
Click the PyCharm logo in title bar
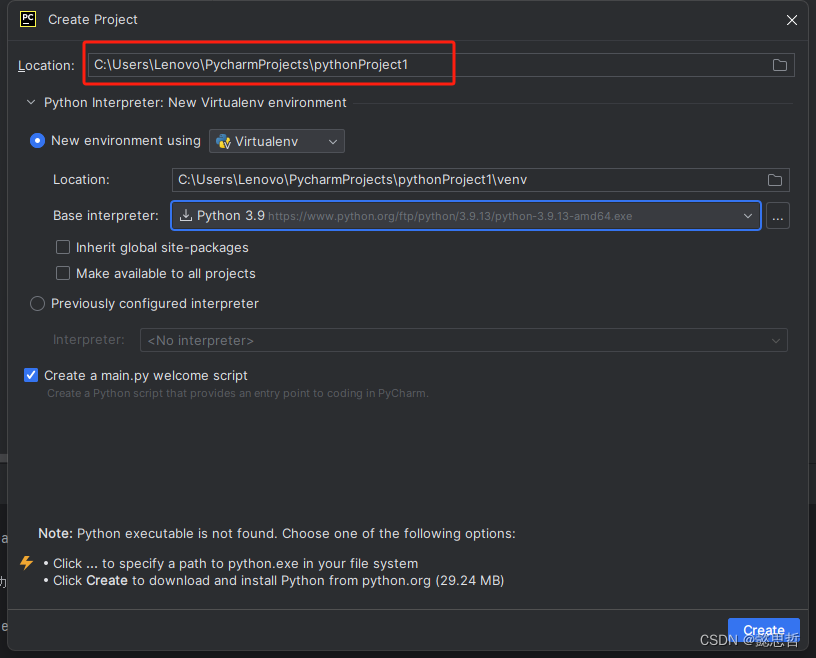[x=28, y=19]
